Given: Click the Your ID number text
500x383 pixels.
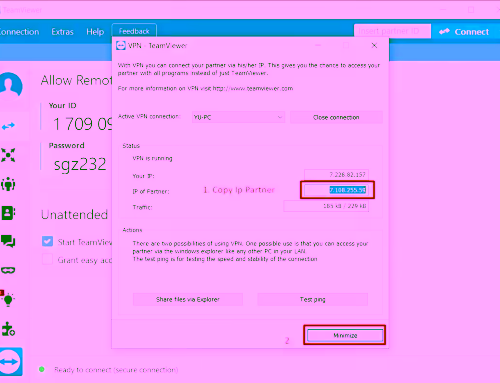Looking at the screenshot, I should coord(83,124).
